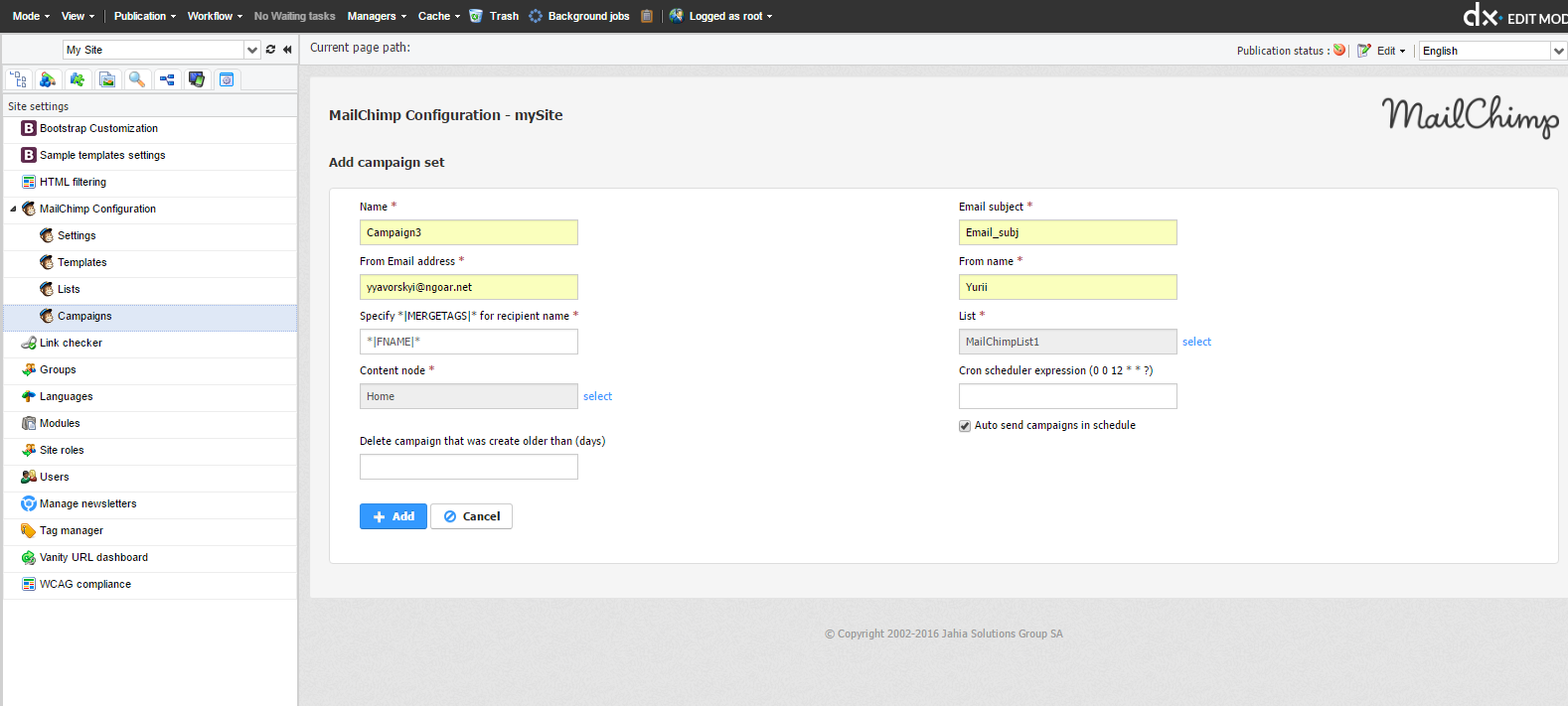Select Templates under MailChimp Configuration
This screenshot has width=1568, height=706.
click(81, 262)
